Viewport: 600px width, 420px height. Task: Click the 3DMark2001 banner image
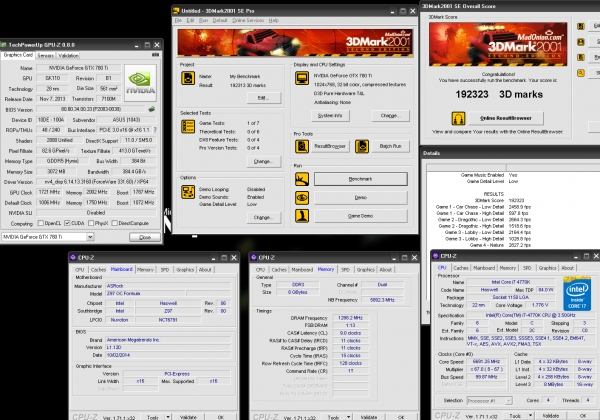coord(295,42)
